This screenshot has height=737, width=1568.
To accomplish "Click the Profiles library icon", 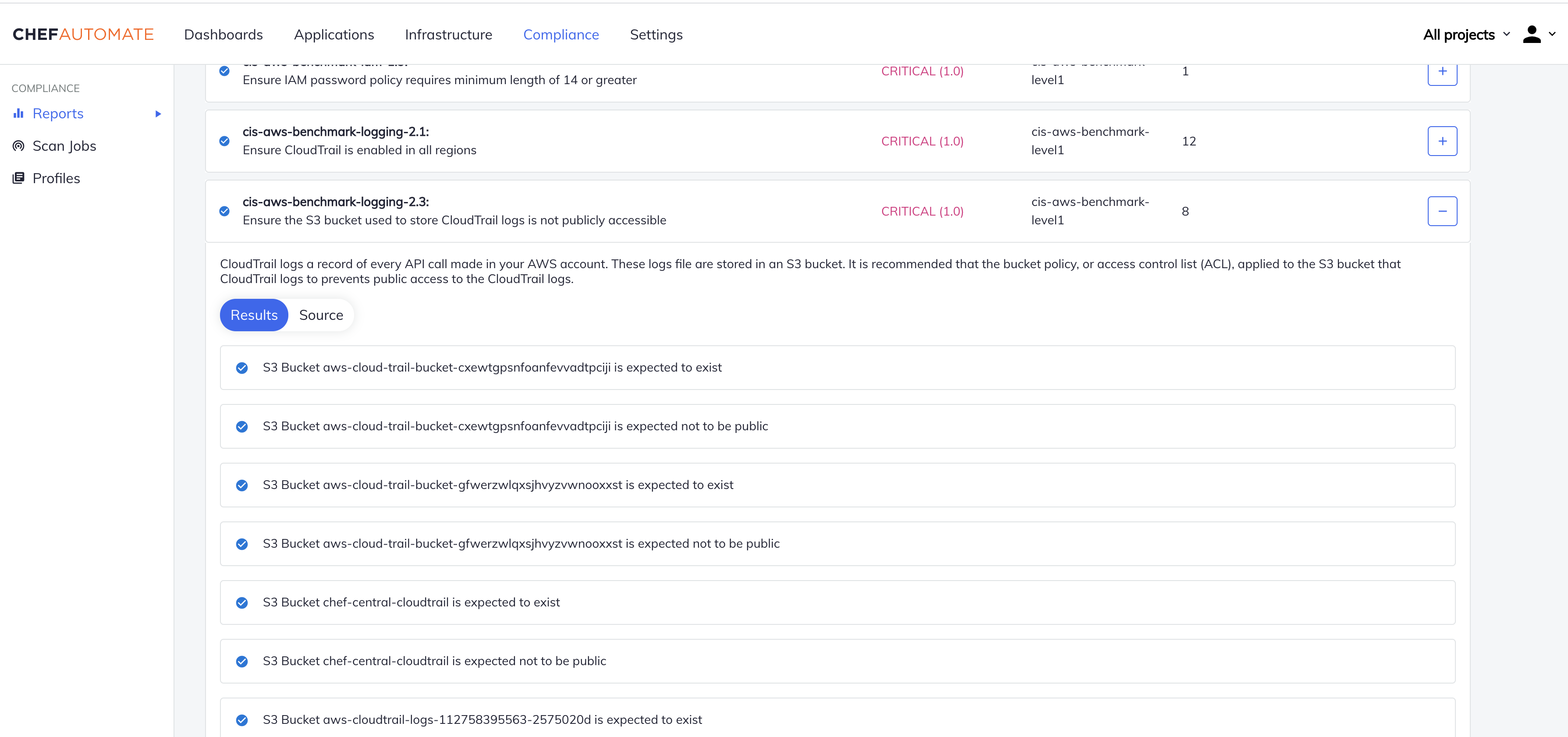I will click(x=18, y=178).
